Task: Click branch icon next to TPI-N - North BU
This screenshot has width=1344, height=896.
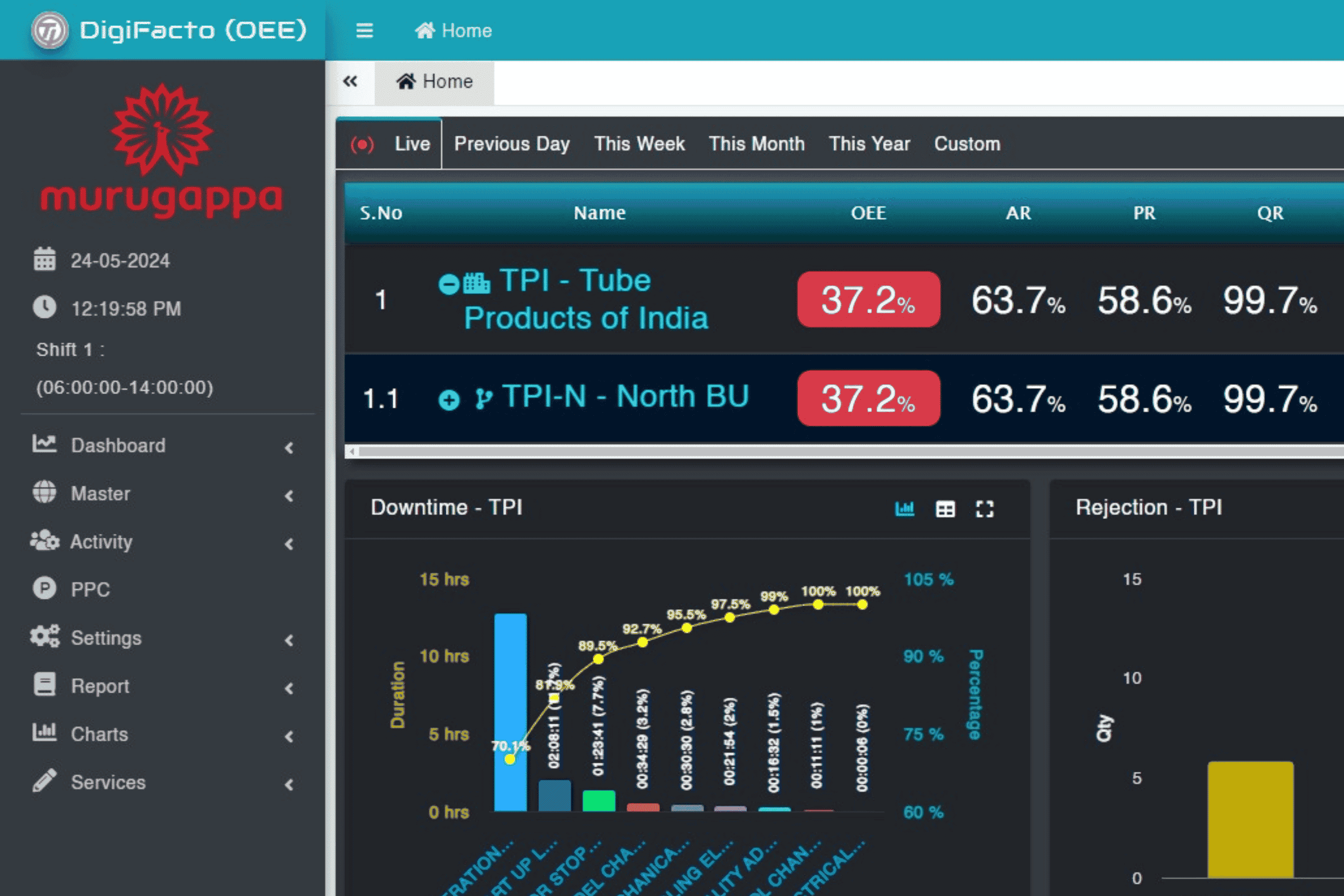Action: click(484, 399)
